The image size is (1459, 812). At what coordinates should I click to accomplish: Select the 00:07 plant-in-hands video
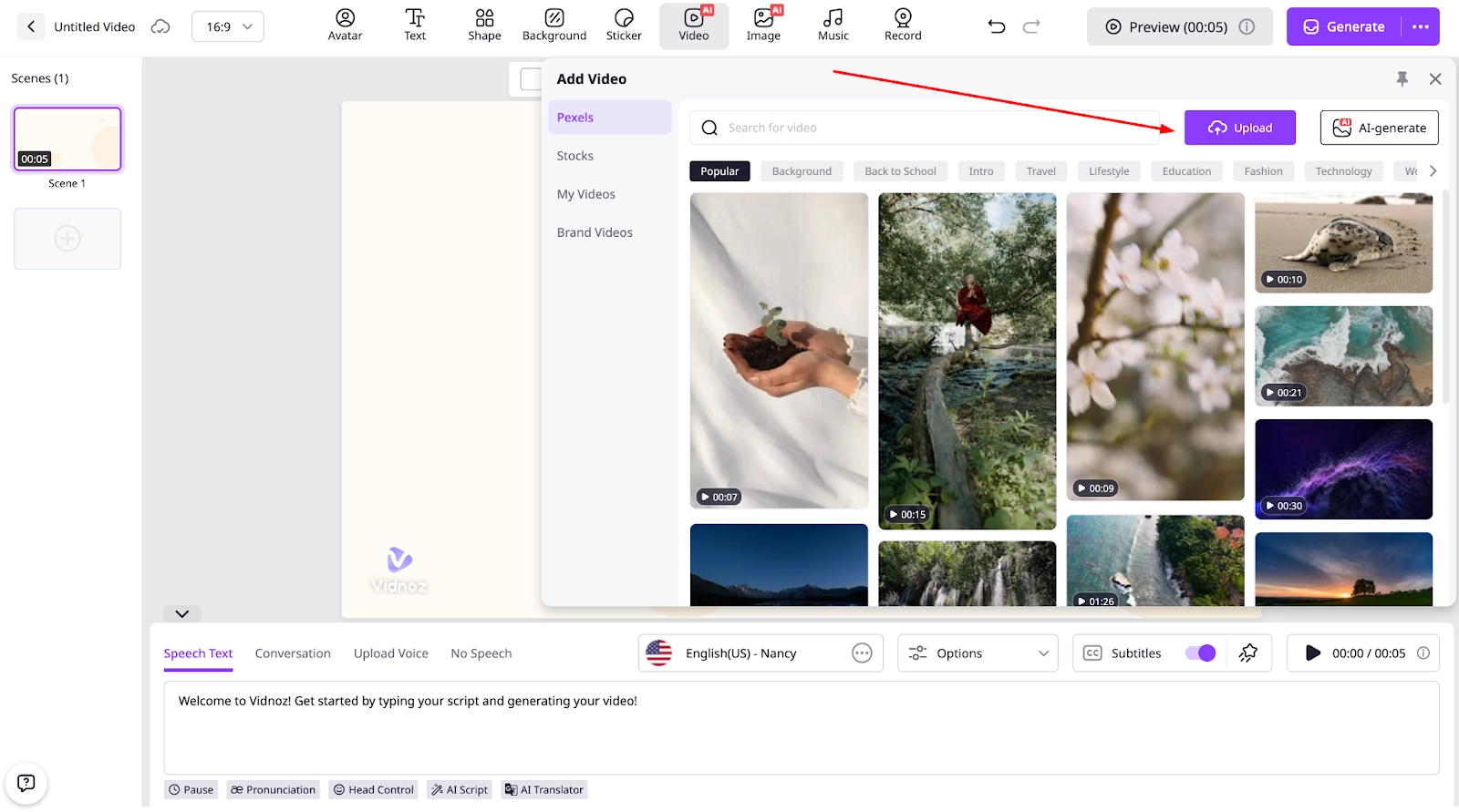(779, 350)
